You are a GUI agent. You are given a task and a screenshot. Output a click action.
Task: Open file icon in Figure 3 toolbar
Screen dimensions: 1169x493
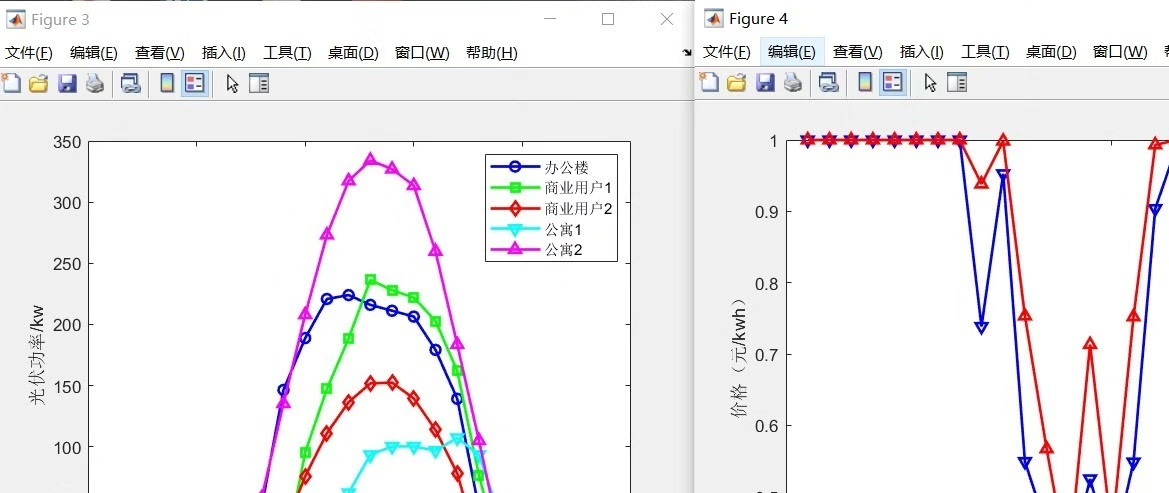pyautogui.click(x=39, y=84)
